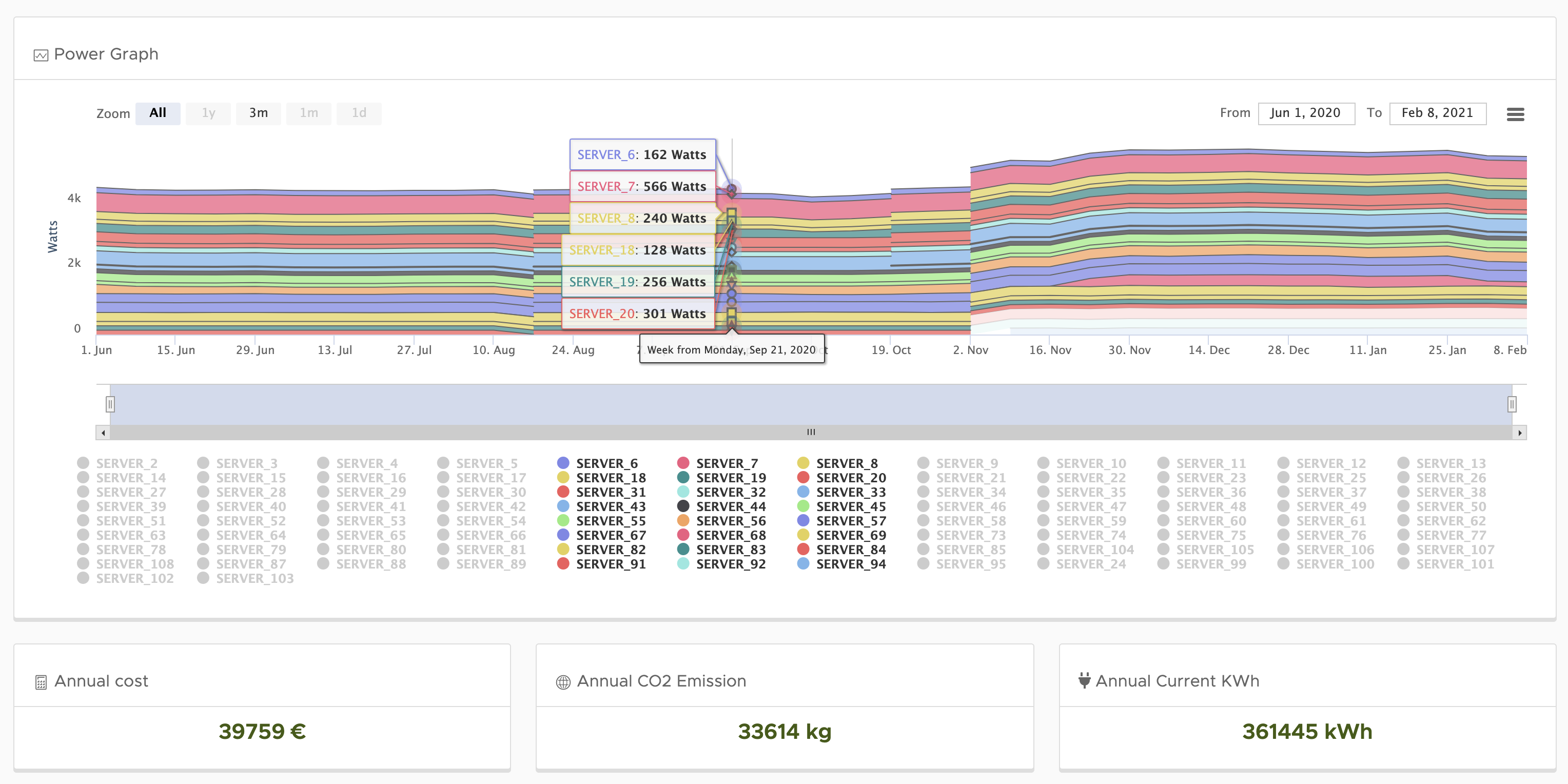Viewport: 1568px width, 784px height.
Task: Click the Annual Current KWh plug icon
Action: click(1084, 680)
